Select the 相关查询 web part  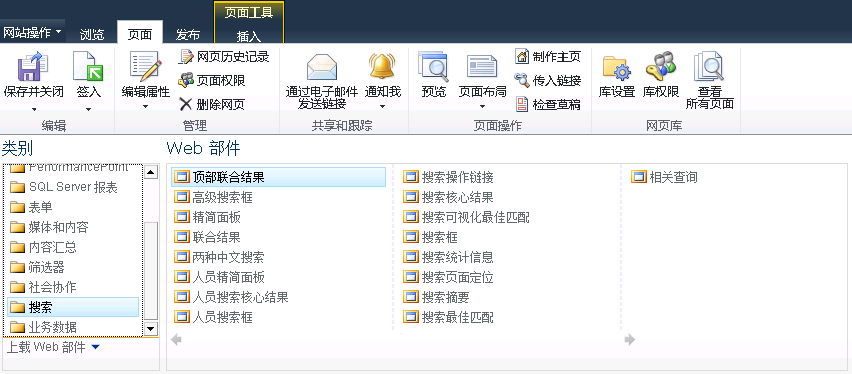tap(665, 177)
